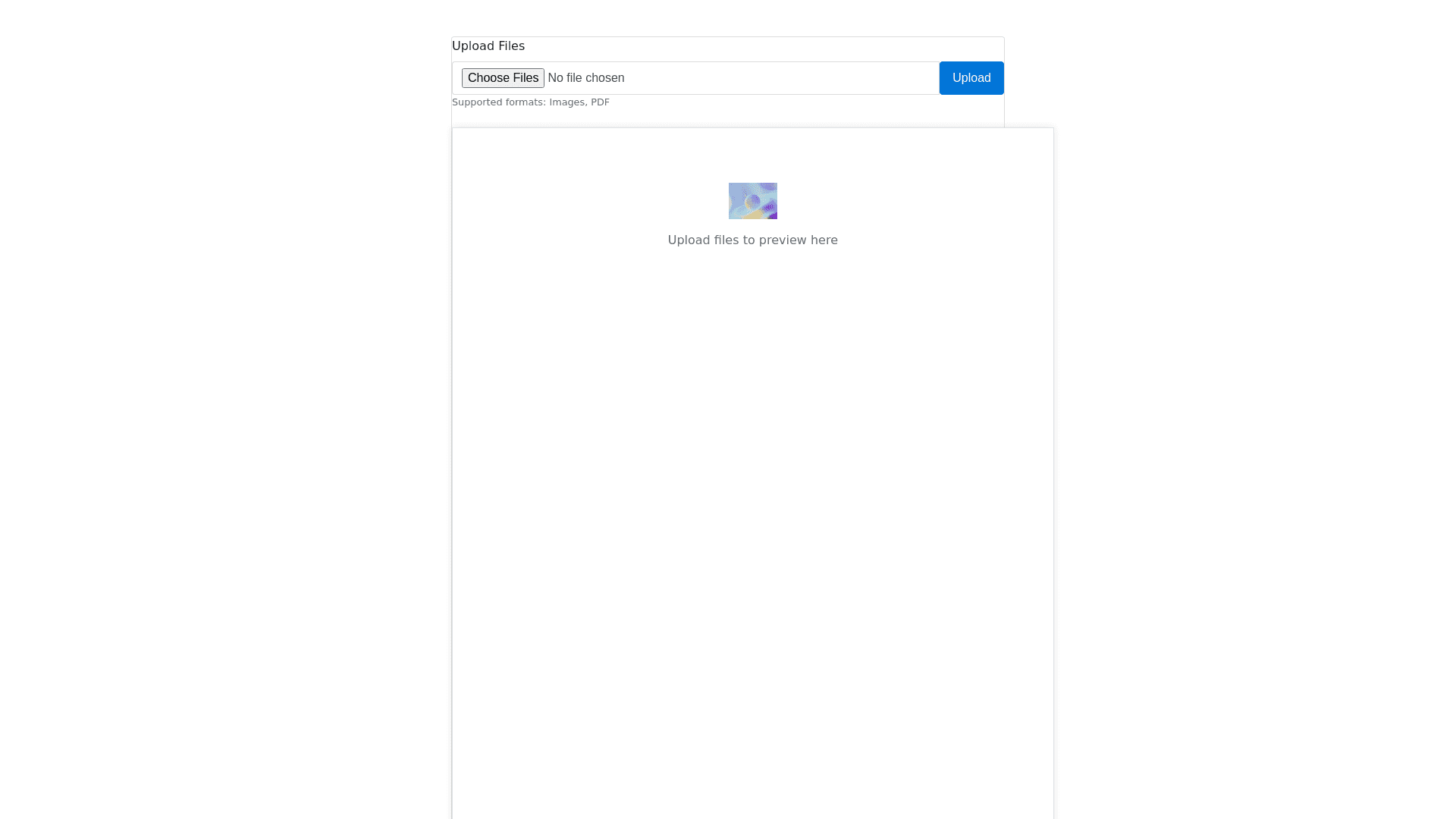Click the word 'Images' in supported formats
The image size is (1456, 819).
566,102
